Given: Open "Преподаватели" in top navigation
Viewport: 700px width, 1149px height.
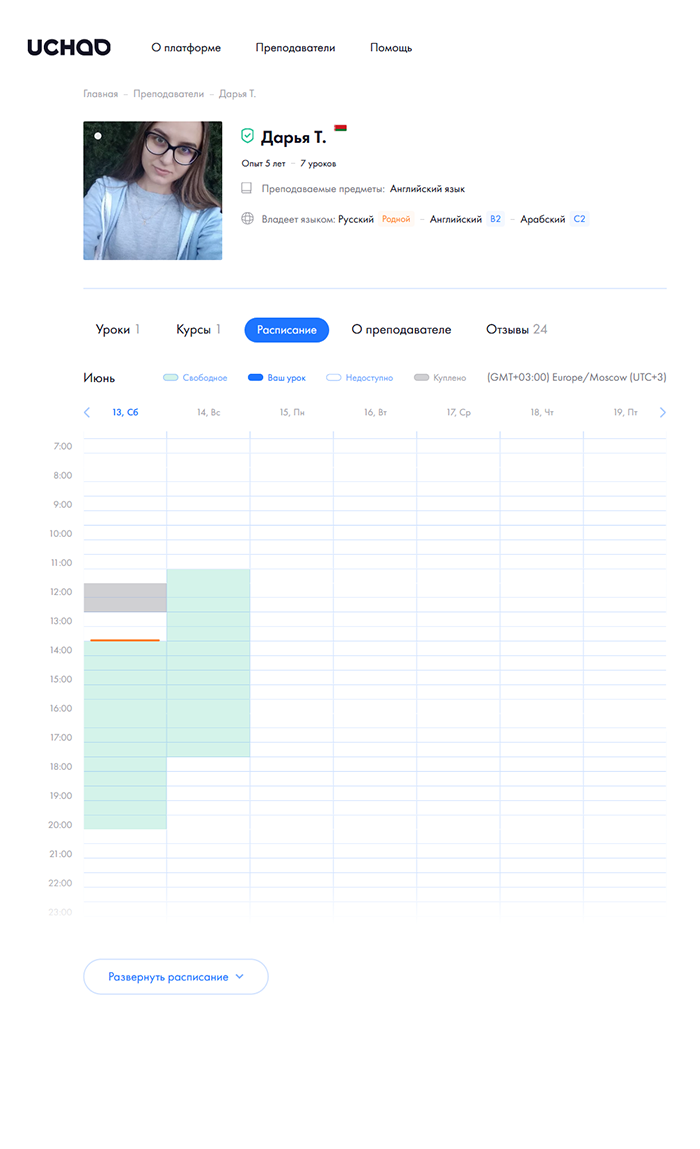Looking at the screenshot, I should point(295,47).
